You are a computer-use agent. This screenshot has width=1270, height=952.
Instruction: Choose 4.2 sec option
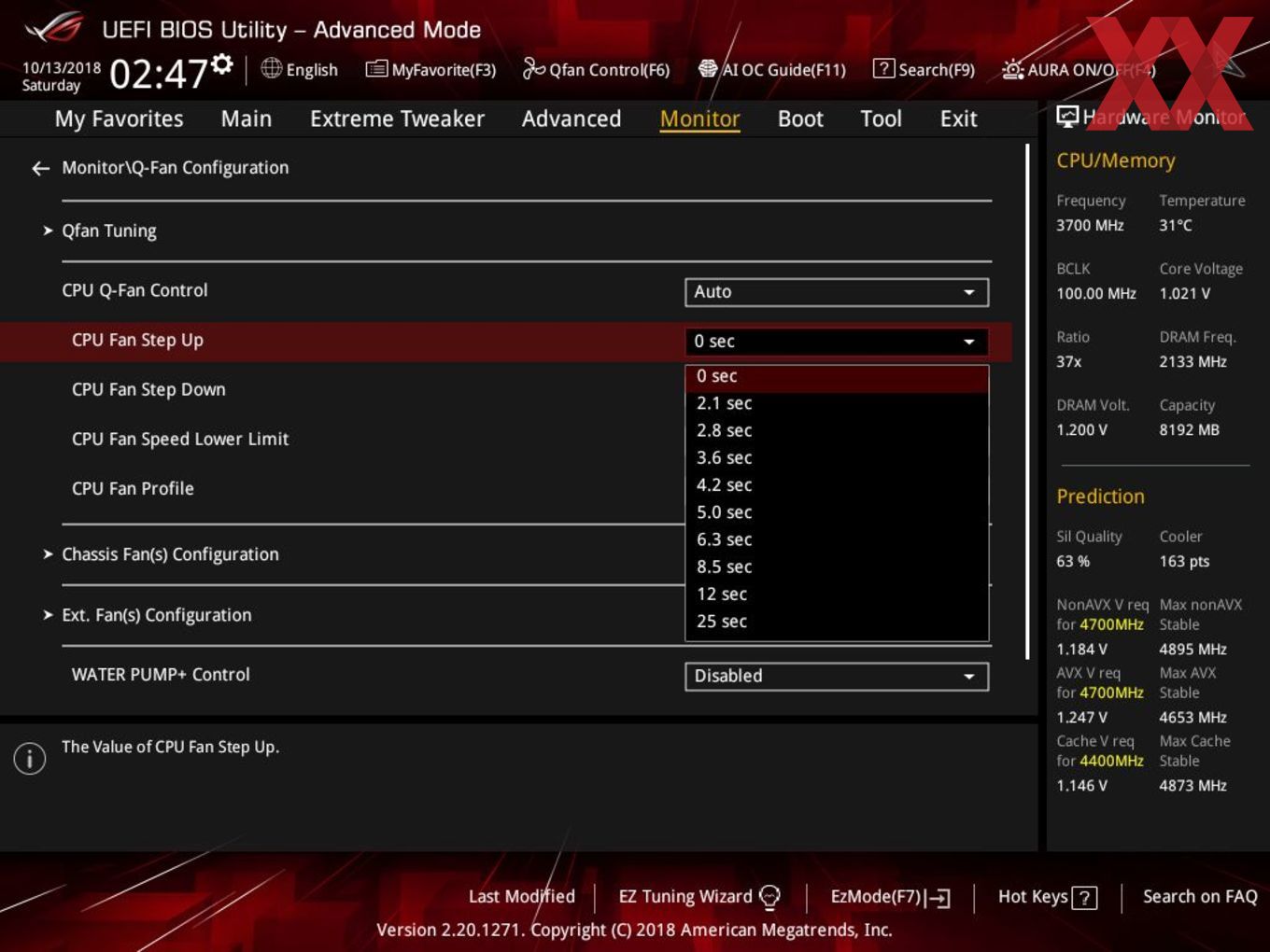click(837, 485)
